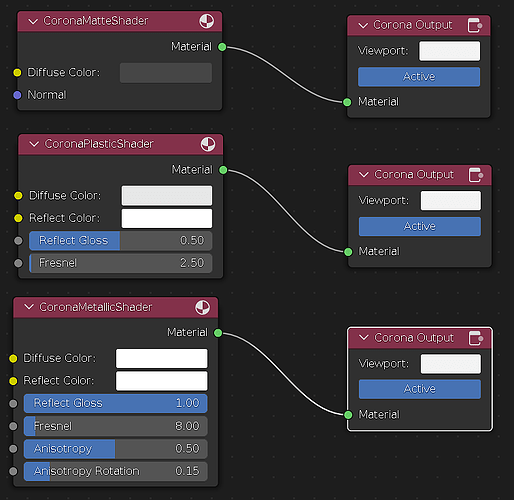This screenshot has width=514, height=500.
Task: Select Corona Output title connected to CoronaMetallicShader
Action: (414, 338)
